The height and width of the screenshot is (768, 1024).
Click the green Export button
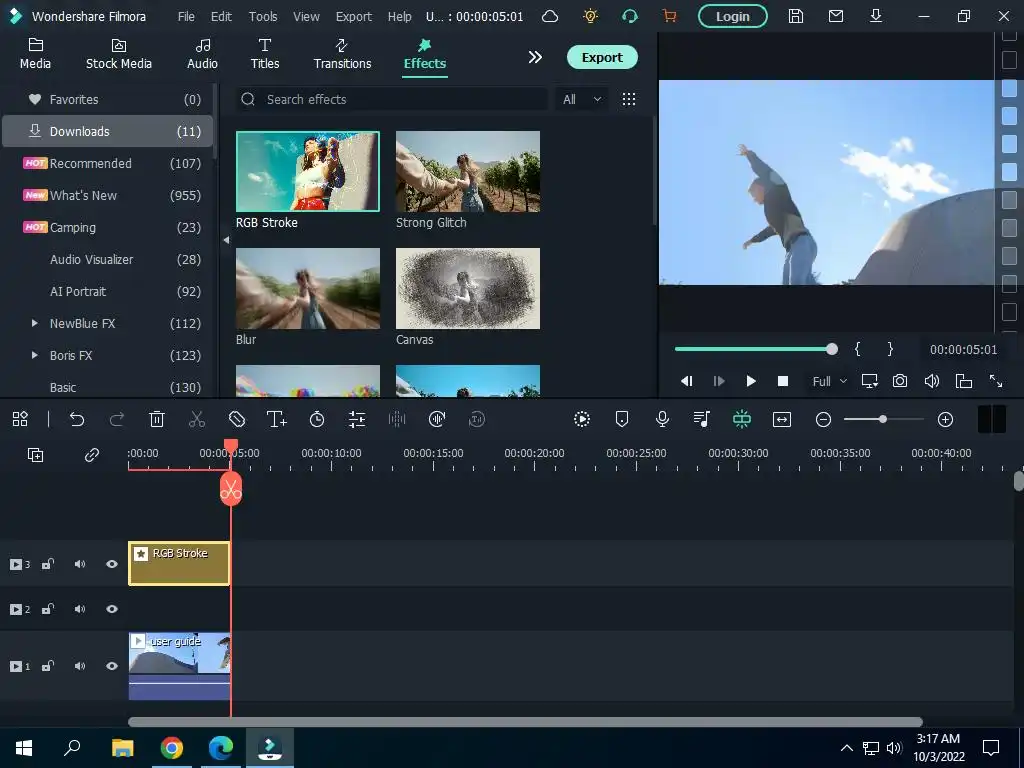pyautogui.click(x=602, y=57)
